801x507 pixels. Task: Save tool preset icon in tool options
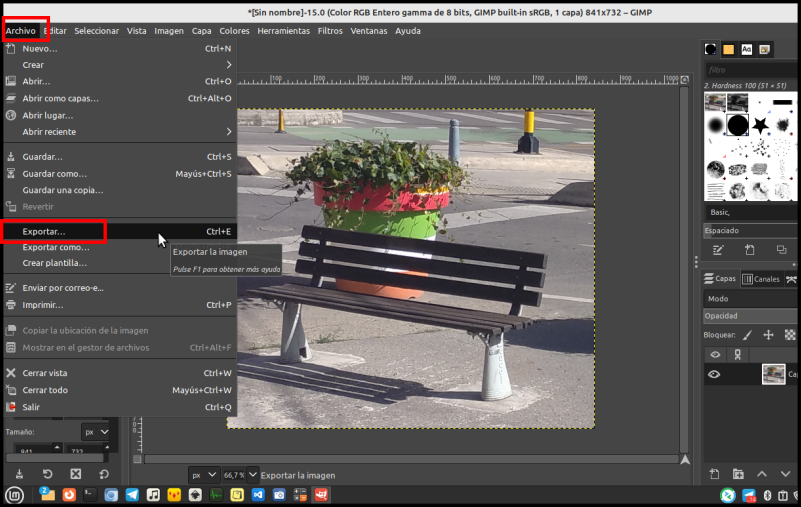(x=19, y=474)
